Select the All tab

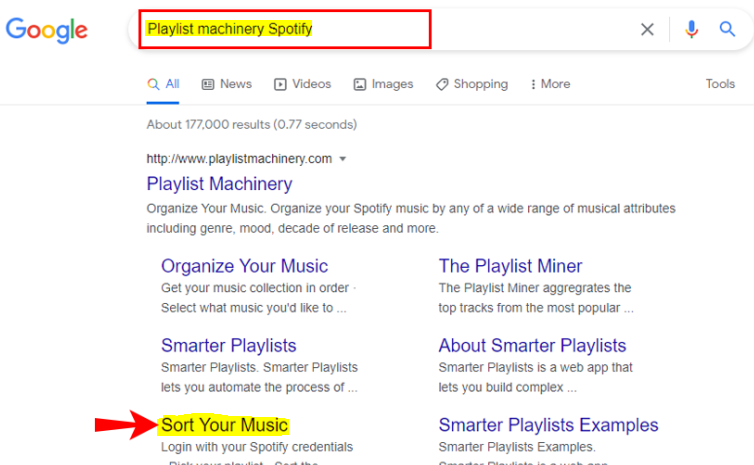click(x=163, y=84)
